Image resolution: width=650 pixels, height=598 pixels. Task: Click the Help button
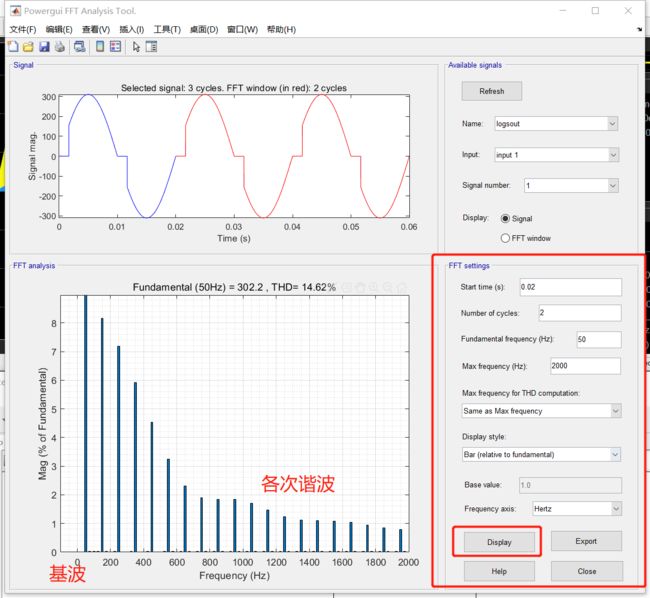[499, 571]
